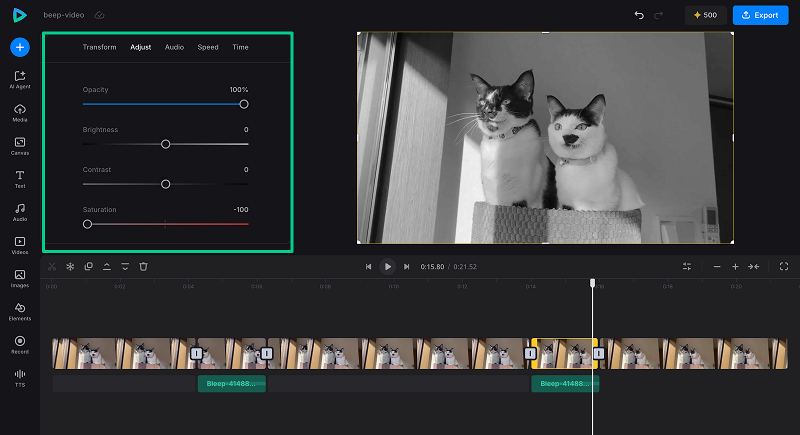Skip to end of timeline
Screen dimensions: 800x435
pyautogui.click(x=407, y=267)
